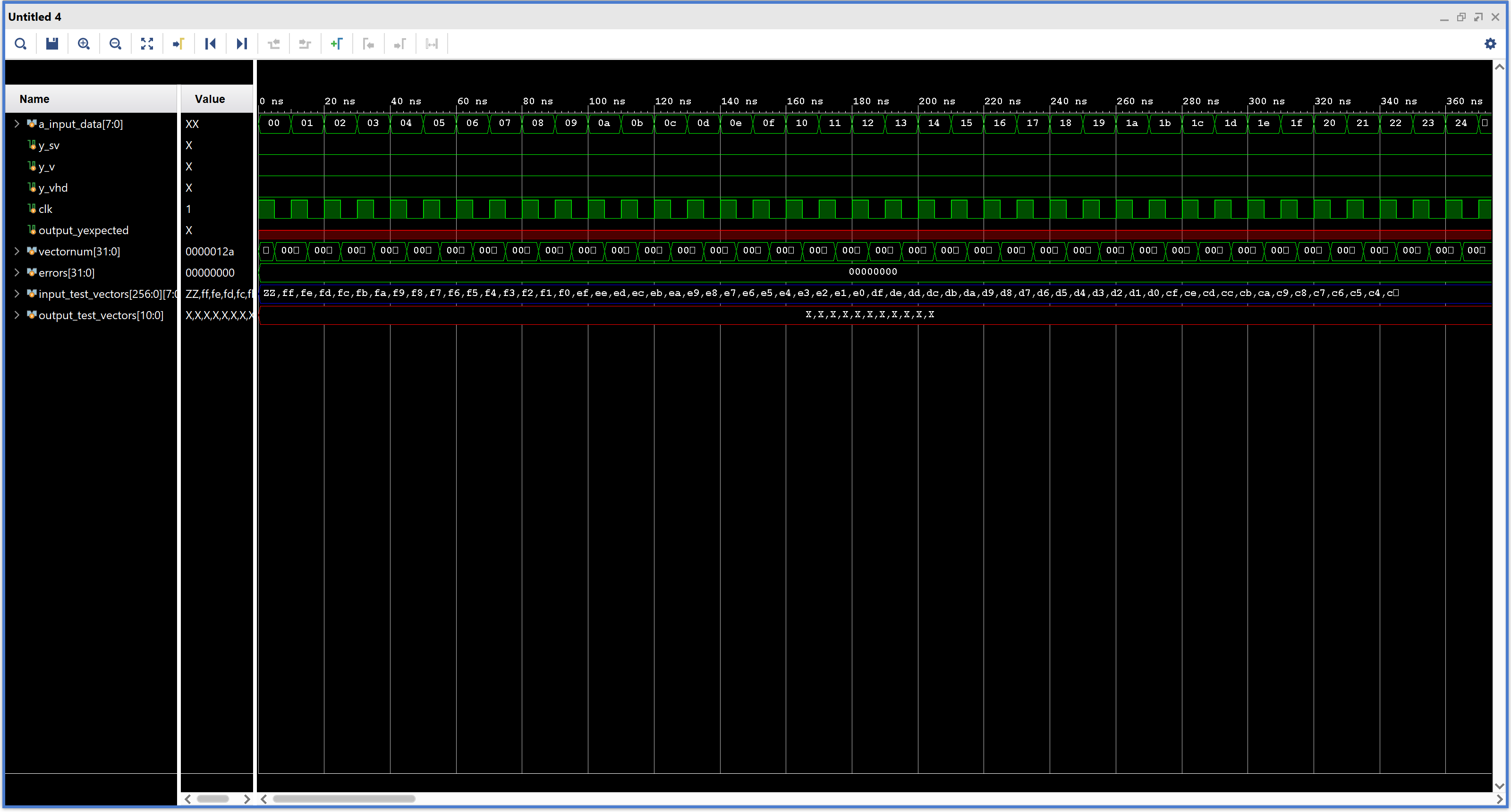1511x812 pixels.
Task: Click the Search icon in waveform toolbar
Action: (x=20, y=44)
